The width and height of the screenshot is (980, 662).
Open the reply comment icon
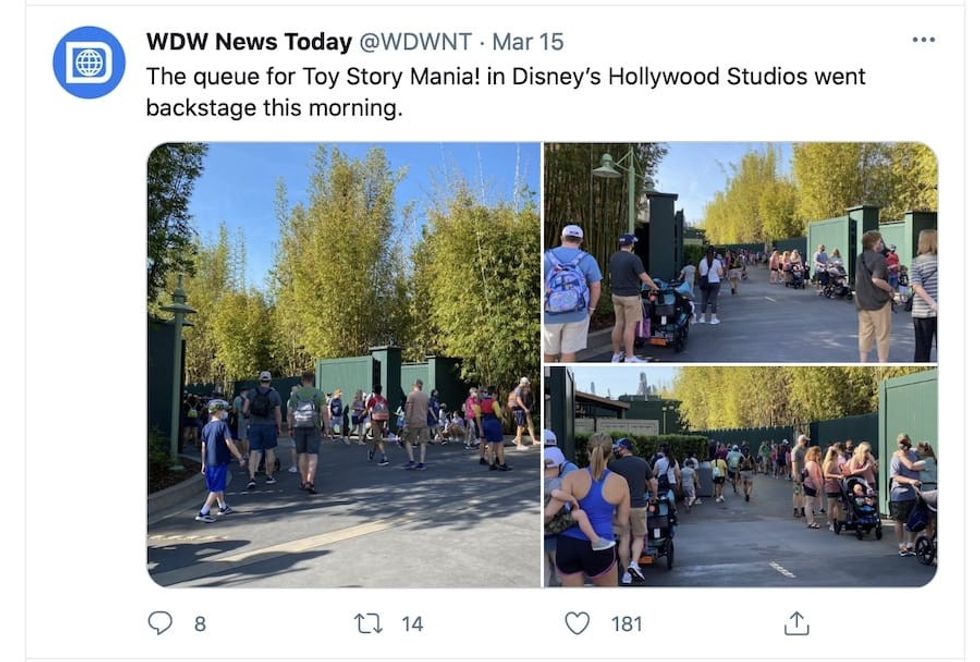pos(160,623)
